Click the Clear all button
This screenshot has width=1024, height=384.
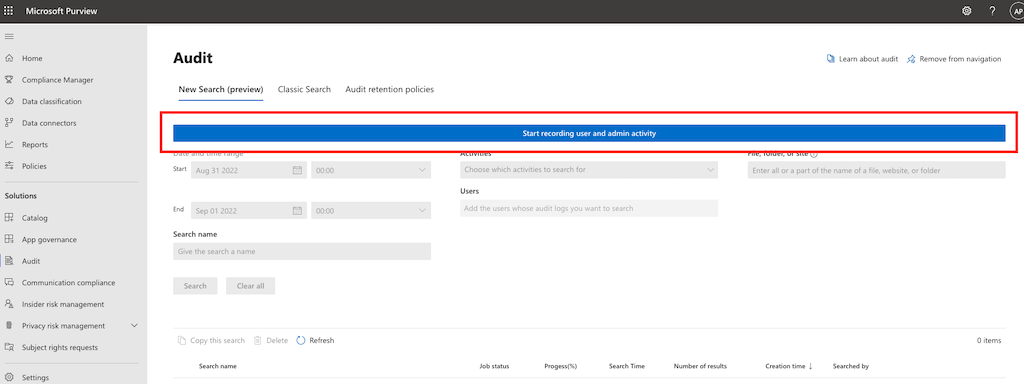tap(251, 286)
